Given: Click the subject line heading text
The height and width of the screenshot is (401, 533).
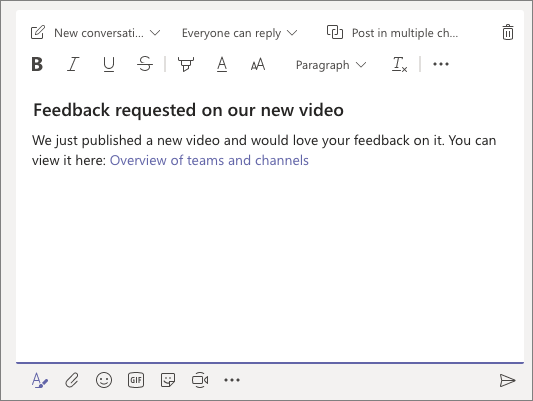Looking at the screenshot, I should click(188, 110).
